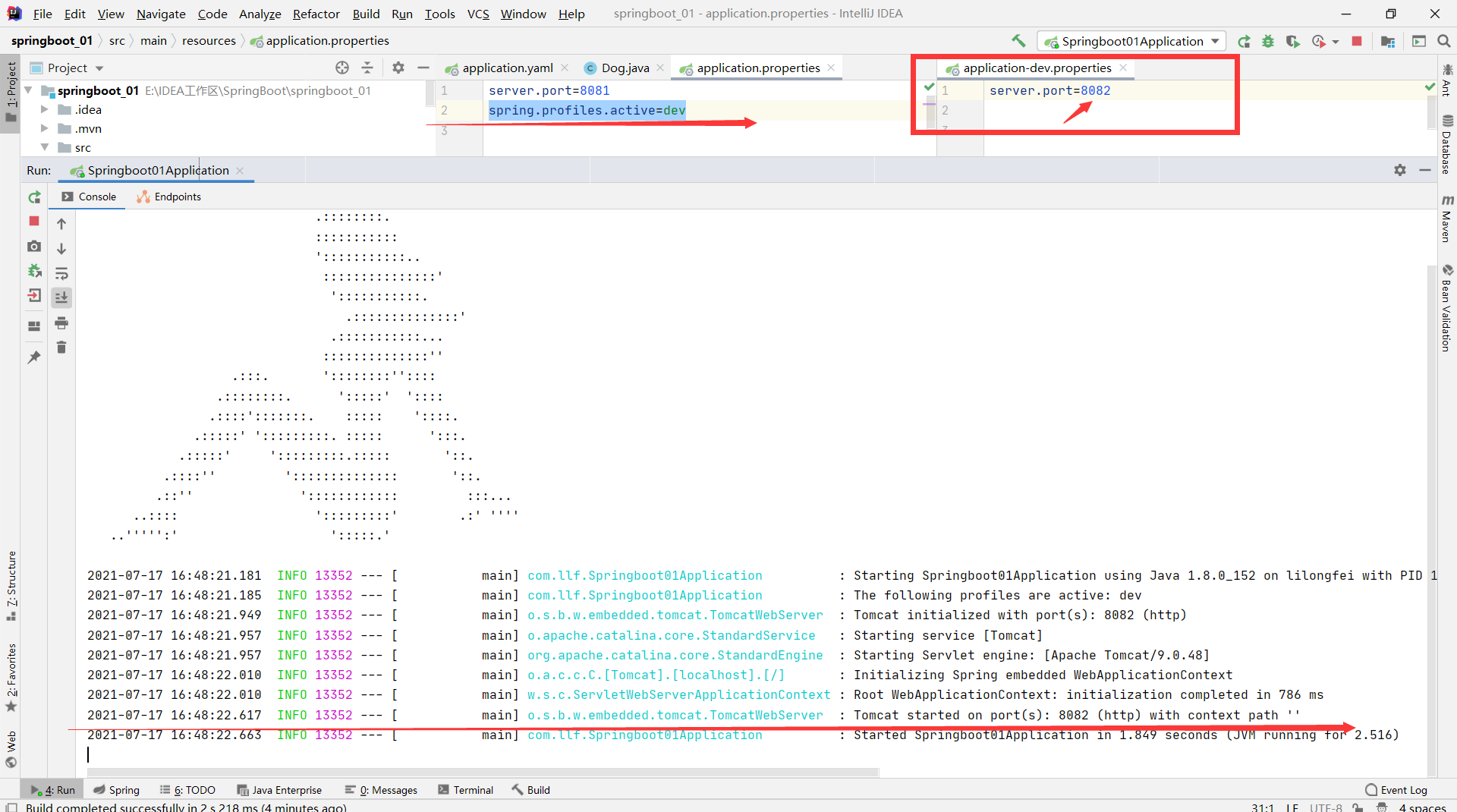Start debugging with the bug icon

(x=1268, y=42)
